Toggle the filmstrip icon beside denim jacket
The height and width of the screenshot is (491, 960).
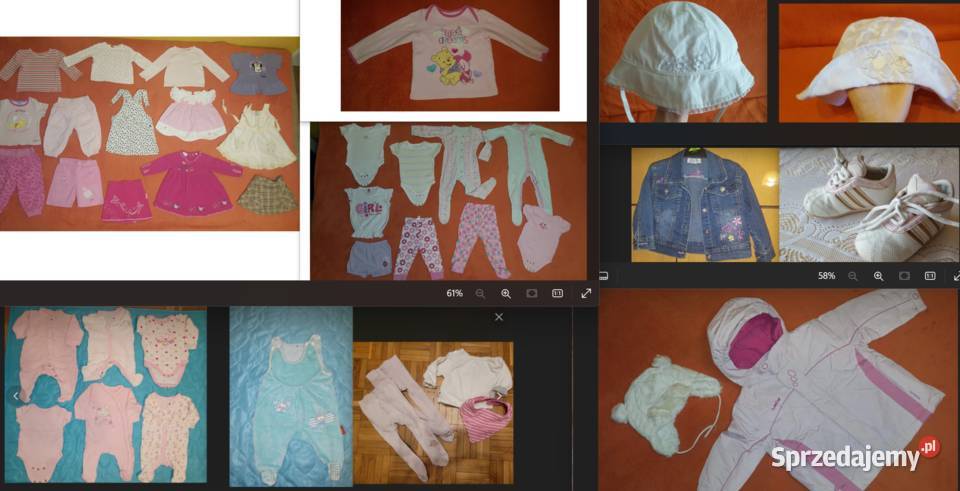coord(603,275)
